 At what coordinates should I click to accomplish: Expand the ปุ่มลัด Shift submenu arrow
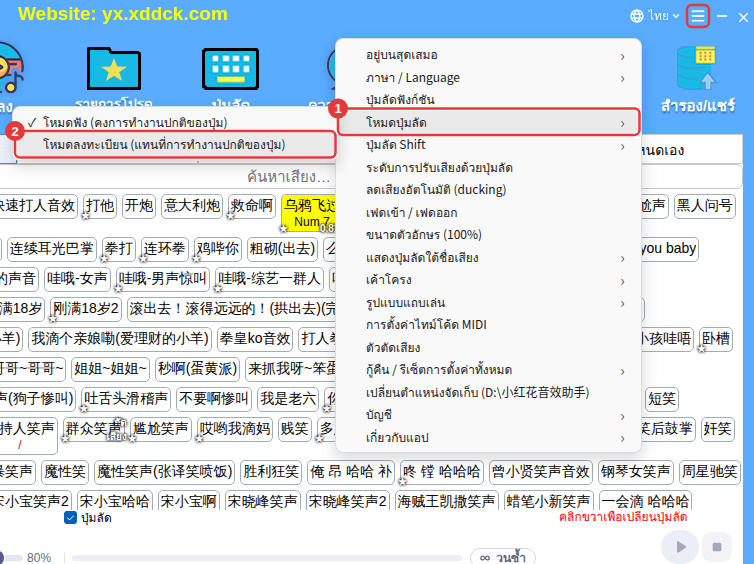pos(622,146)
